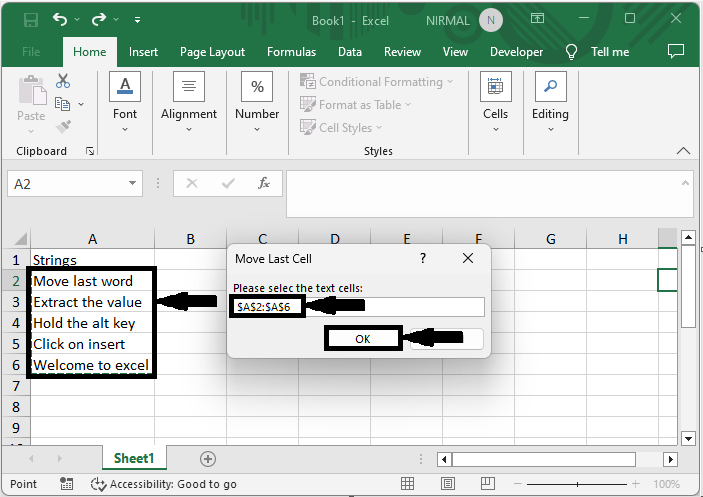Copy selection with Copy icon
Viewport: 703px width, 497px height.
62,104
